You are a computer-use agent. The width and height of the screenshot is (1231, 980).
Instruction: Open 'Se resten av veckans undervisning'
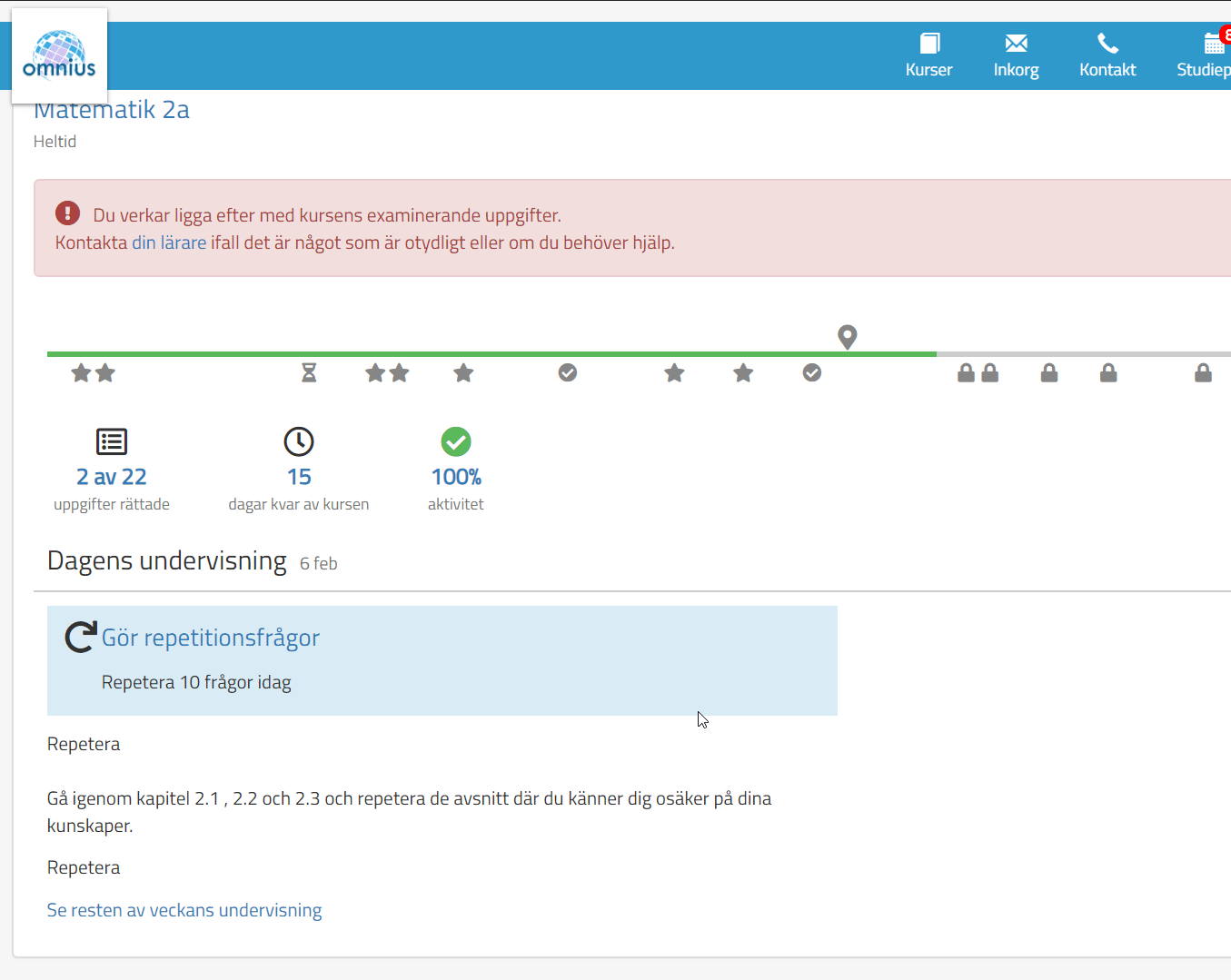point(184,910)
